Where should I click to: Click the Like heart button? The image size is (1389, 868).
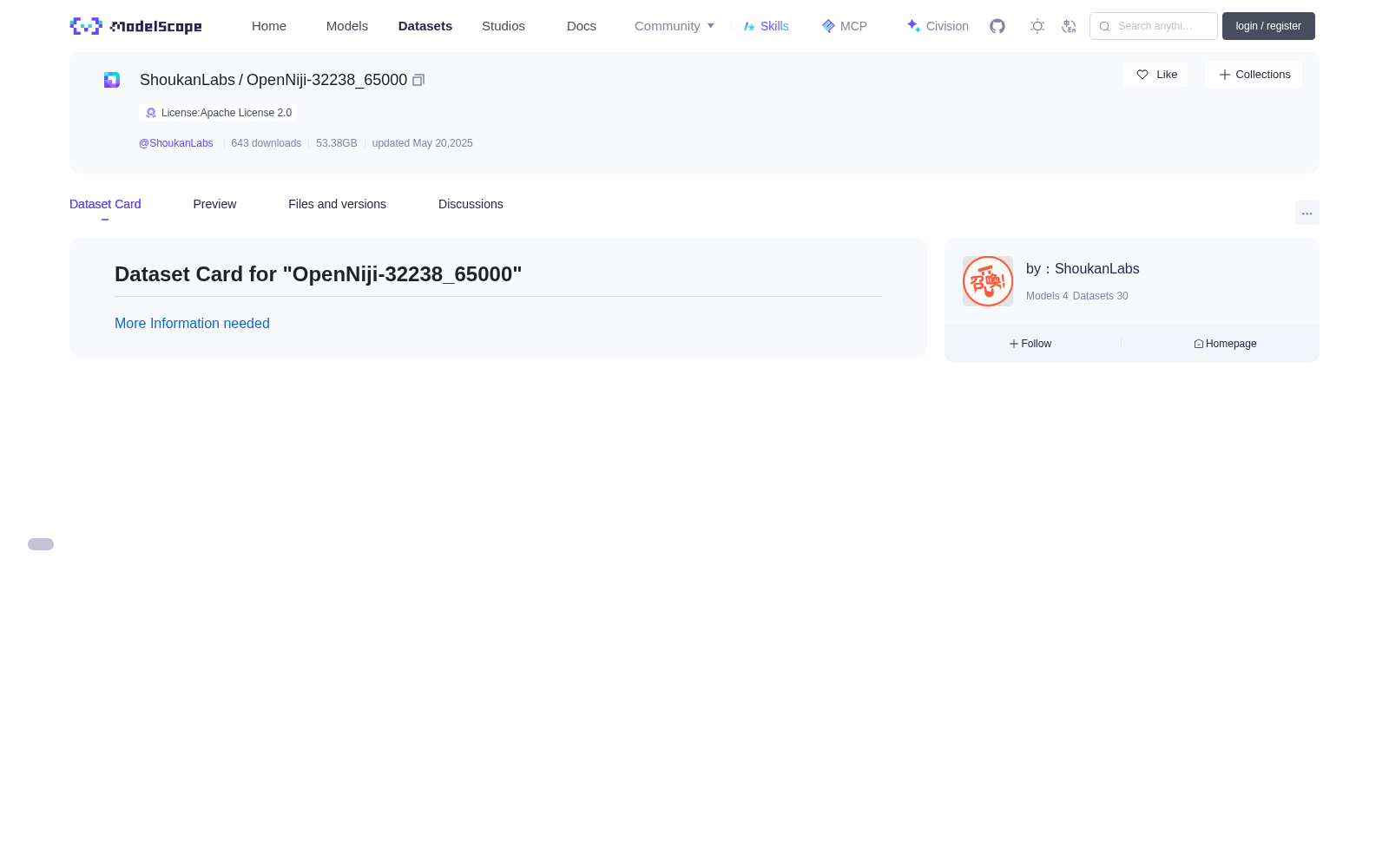click(1155, 75)
